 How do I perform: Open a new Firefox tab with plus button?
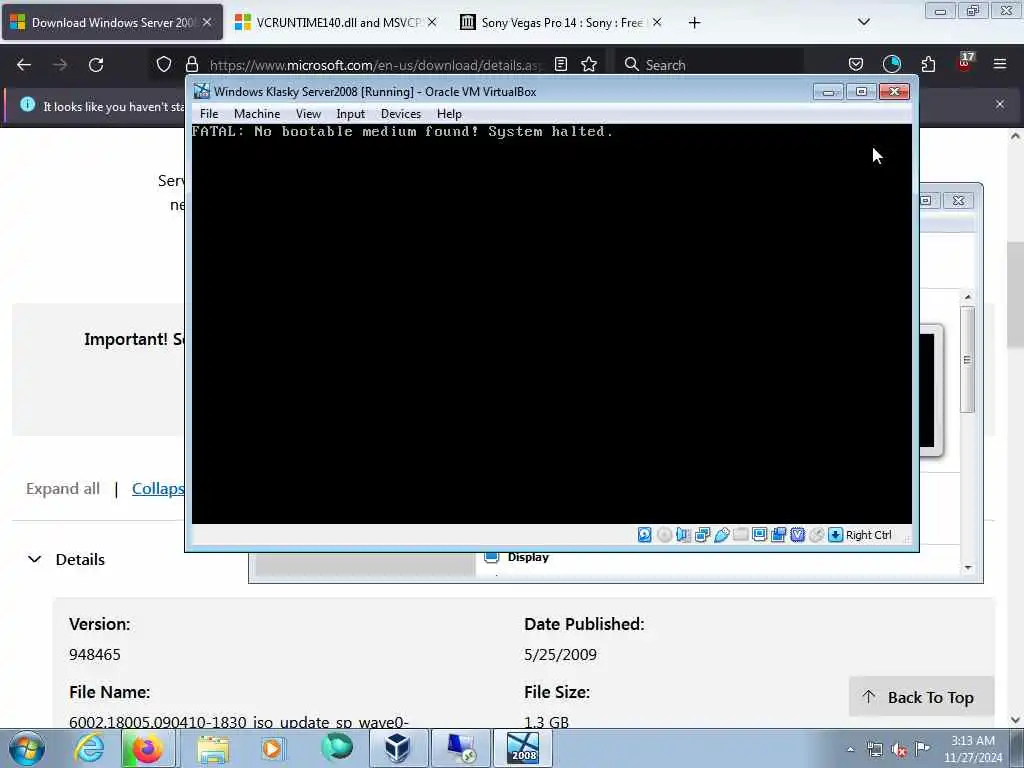point(694,23)
